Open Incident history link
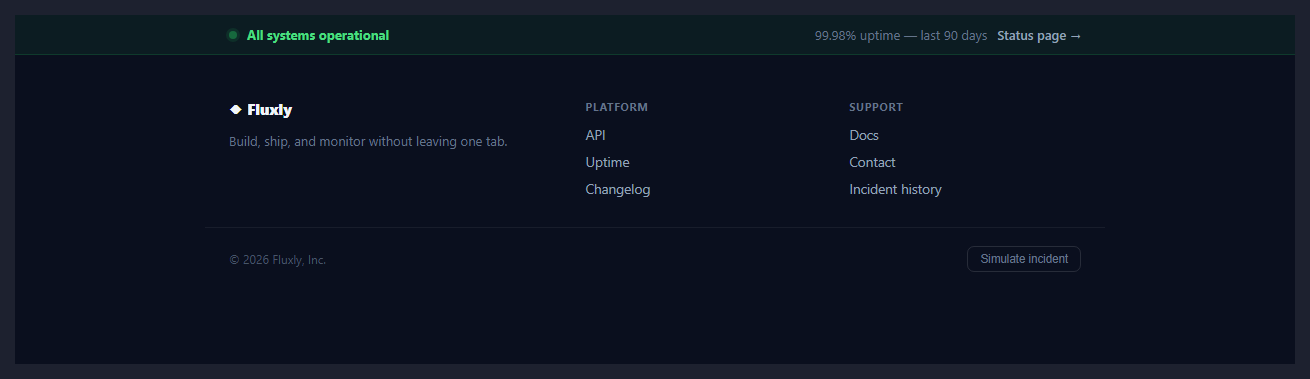 (895, 189)
